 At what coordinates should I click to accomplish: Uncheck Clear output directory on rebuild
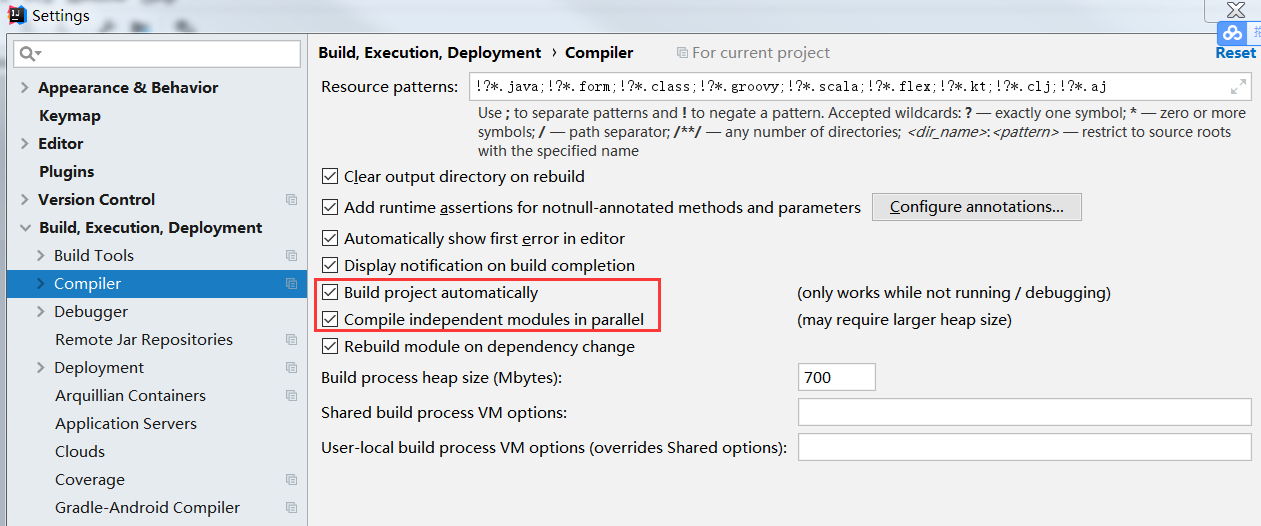[x=330, y=177]
